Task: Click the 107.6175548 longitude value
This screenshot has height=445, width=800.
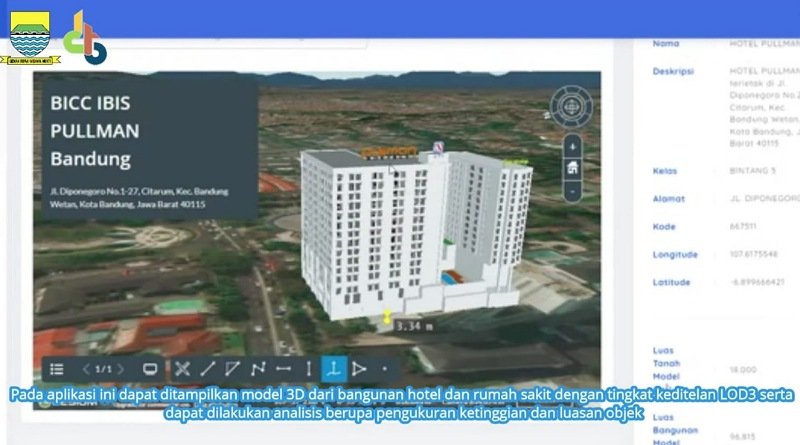Action: 754,254
